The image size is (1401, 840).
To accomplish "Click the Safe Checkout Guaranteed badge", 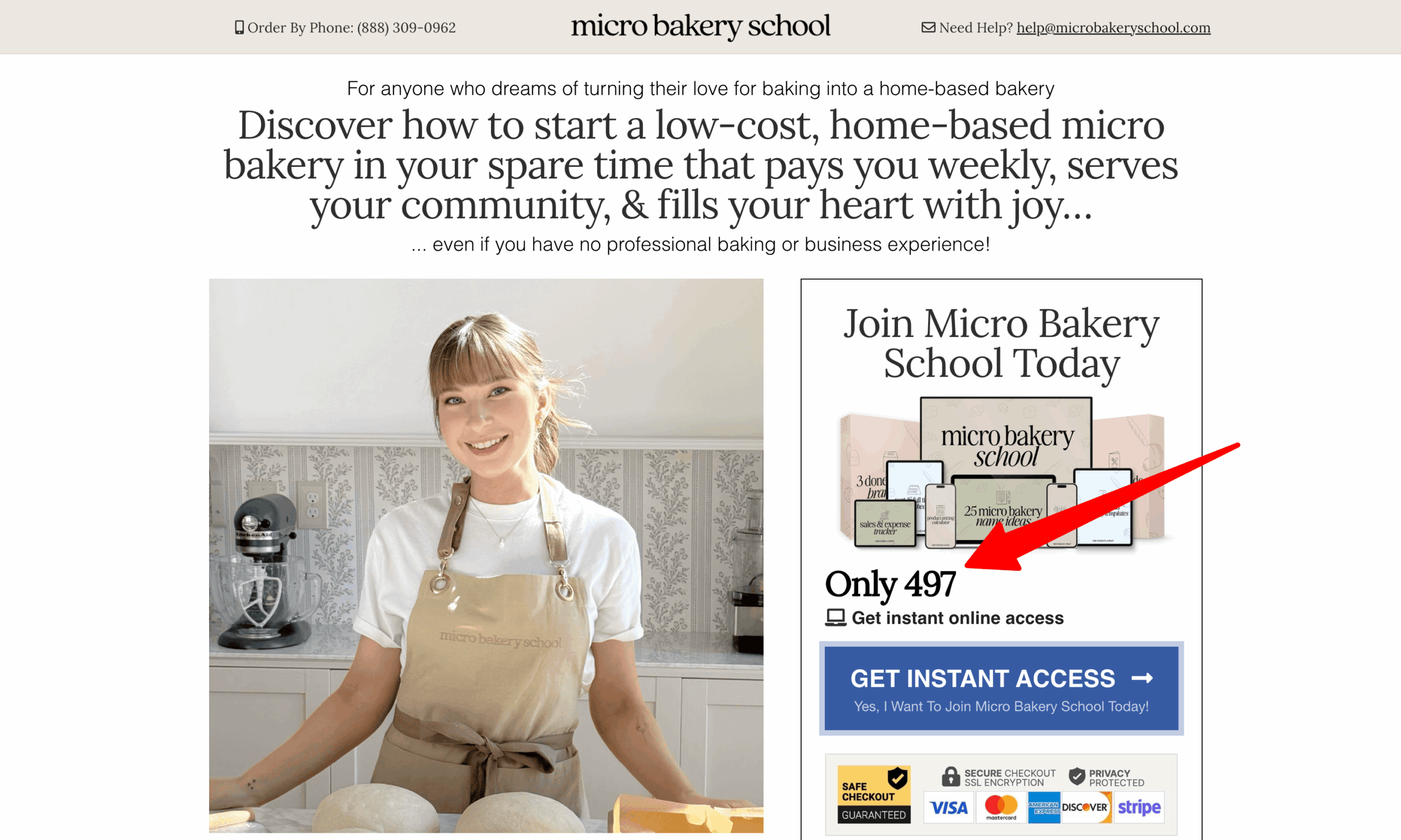I will (x=874, y=794).
